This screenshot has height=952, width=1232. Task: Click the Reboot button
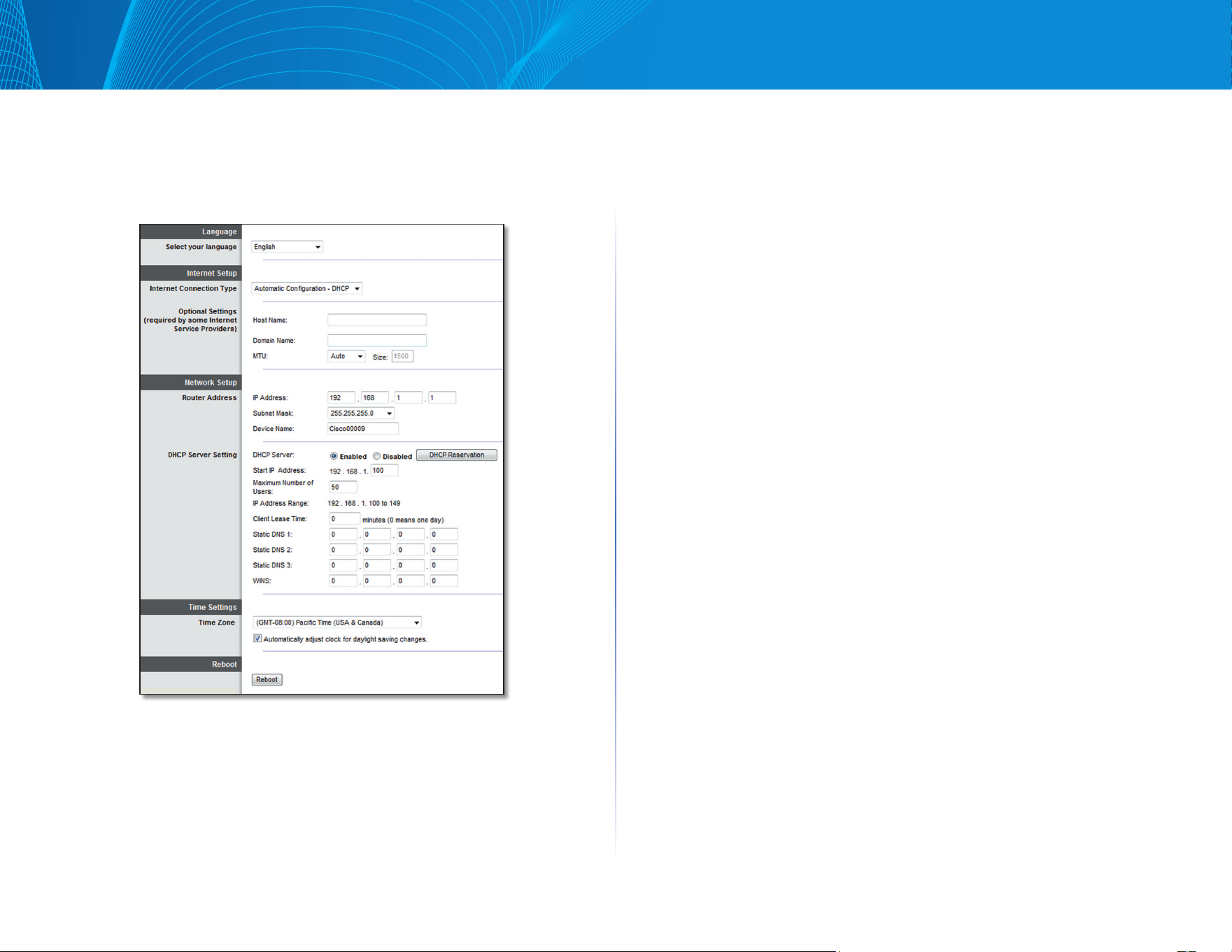[x=267, y=680]
